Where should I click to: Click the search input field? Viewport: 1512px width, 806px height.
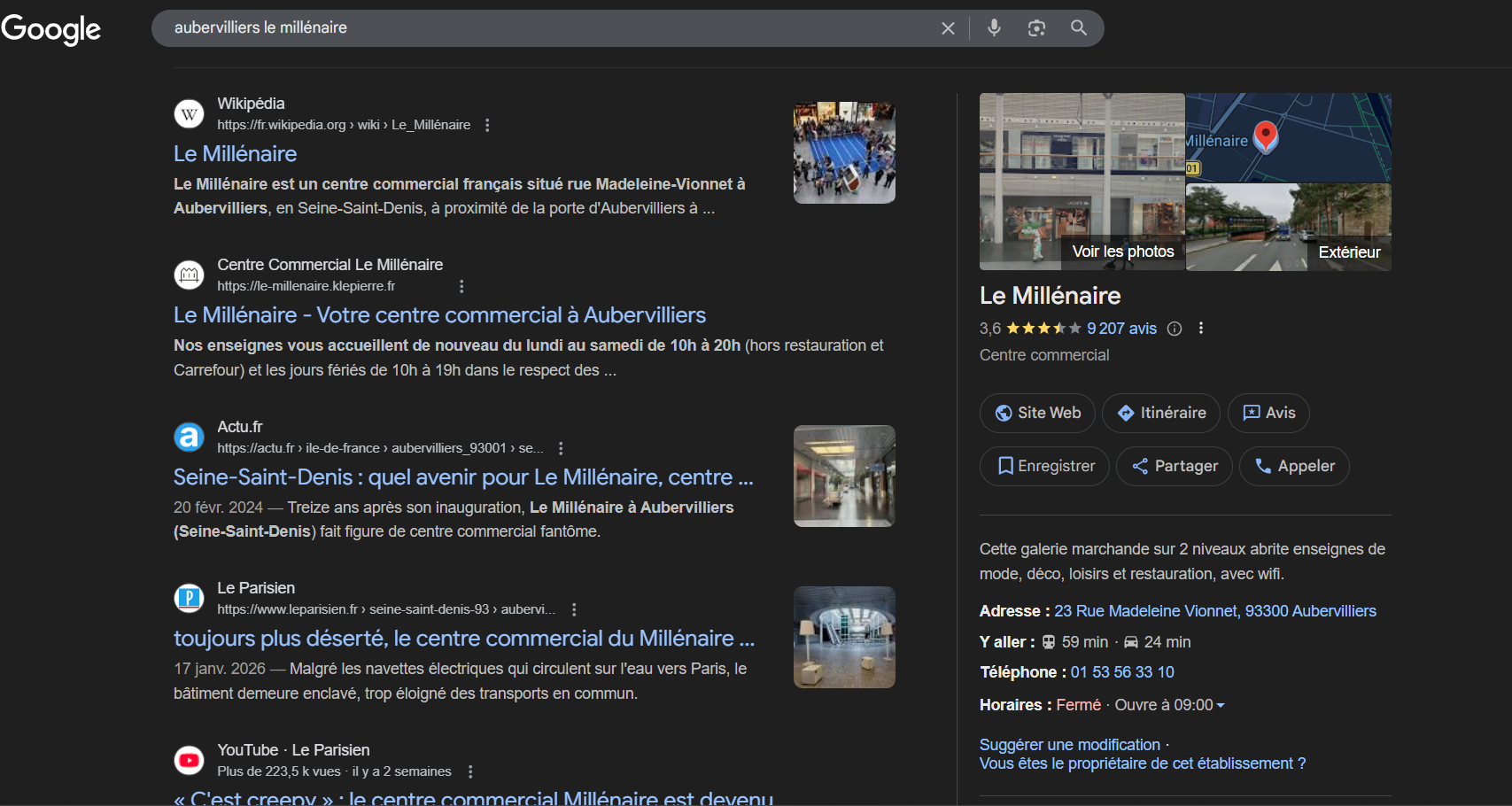(549, 28)
